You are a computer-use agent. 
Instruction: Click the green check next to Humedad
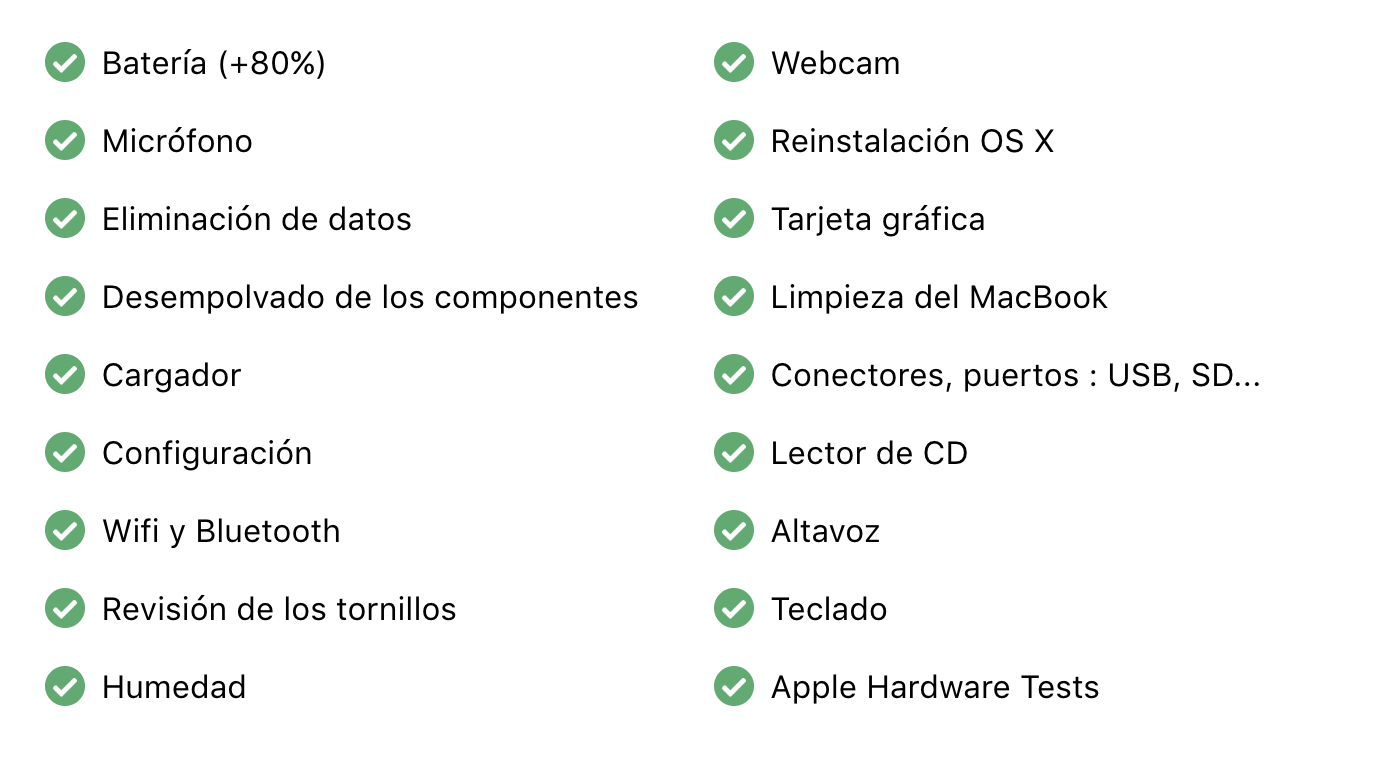[x=65, y=687]
